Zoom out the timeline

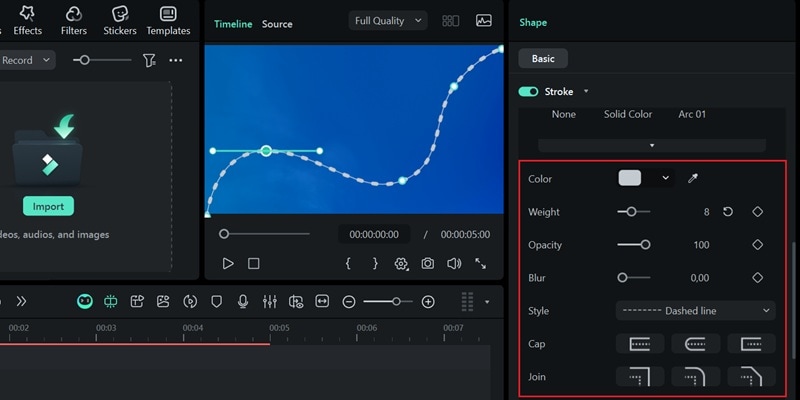pyautogui.click(x=348, y=302)
